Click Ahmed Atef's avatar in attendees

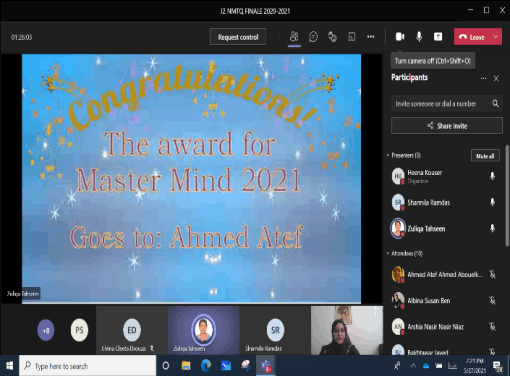pyautogui.click(x=398, y=274)
